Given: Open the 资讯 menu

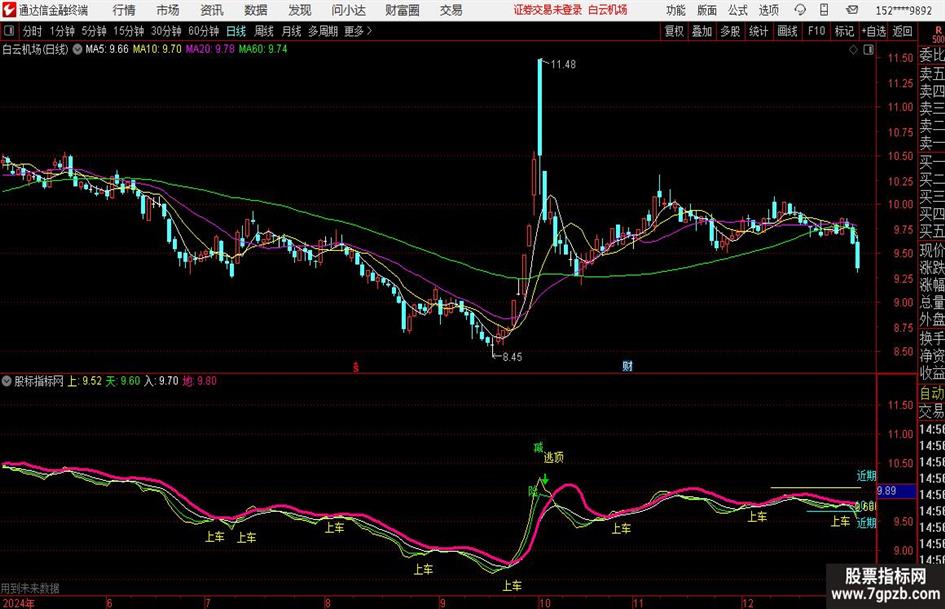Looking at the screenshot, I should tap(212, 10).
